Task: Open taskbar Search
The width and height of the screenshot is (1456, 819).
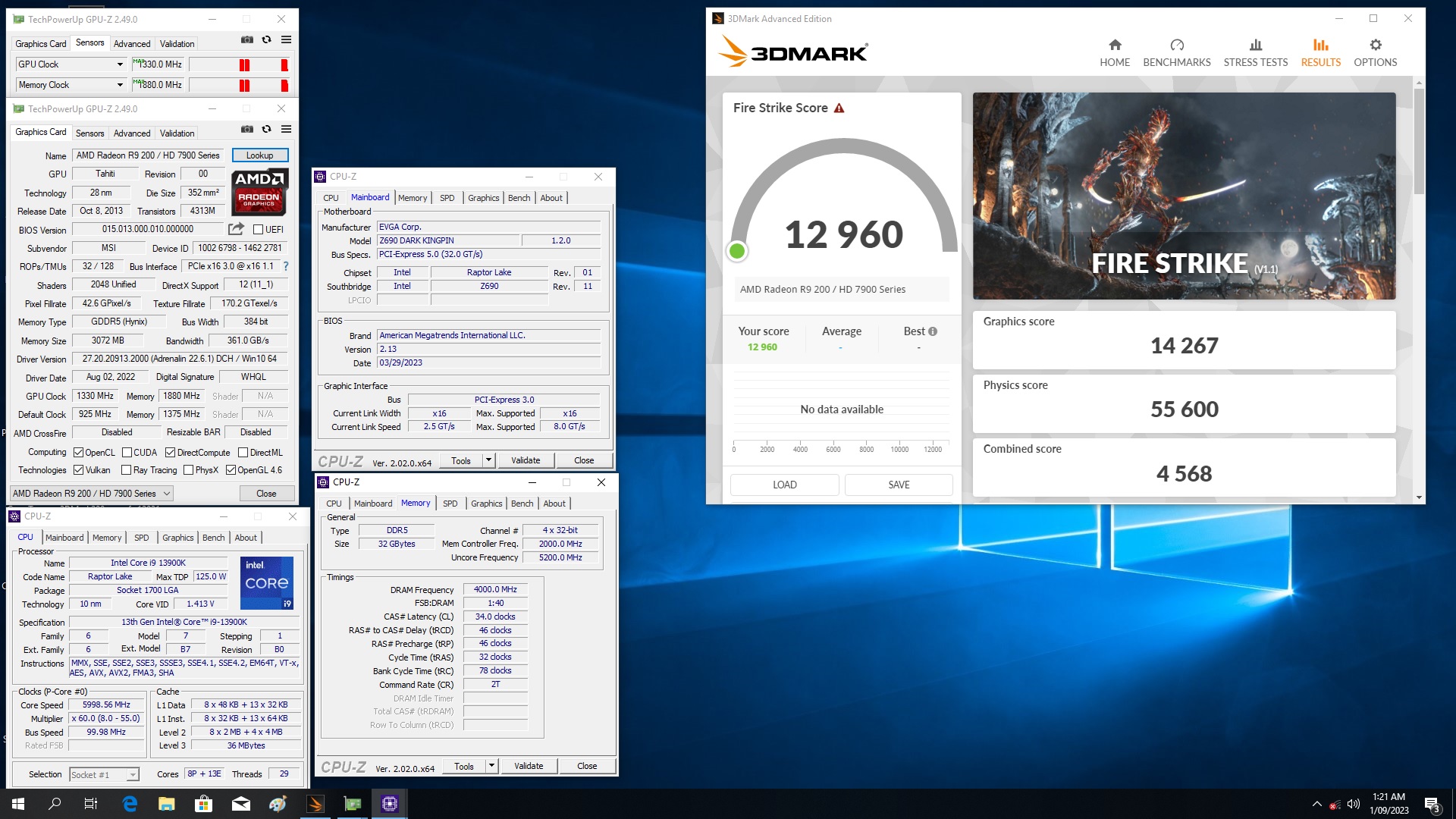Action: pyautogui.click(x=55, y=804)
